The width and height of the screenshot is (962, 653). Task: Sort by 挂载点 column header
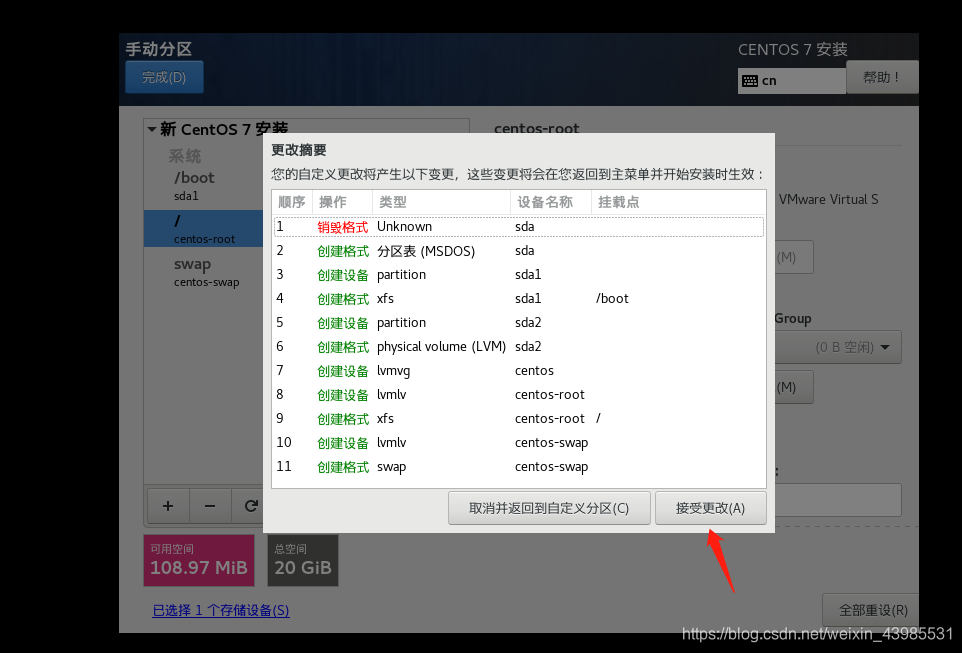[x=678, y=202]
